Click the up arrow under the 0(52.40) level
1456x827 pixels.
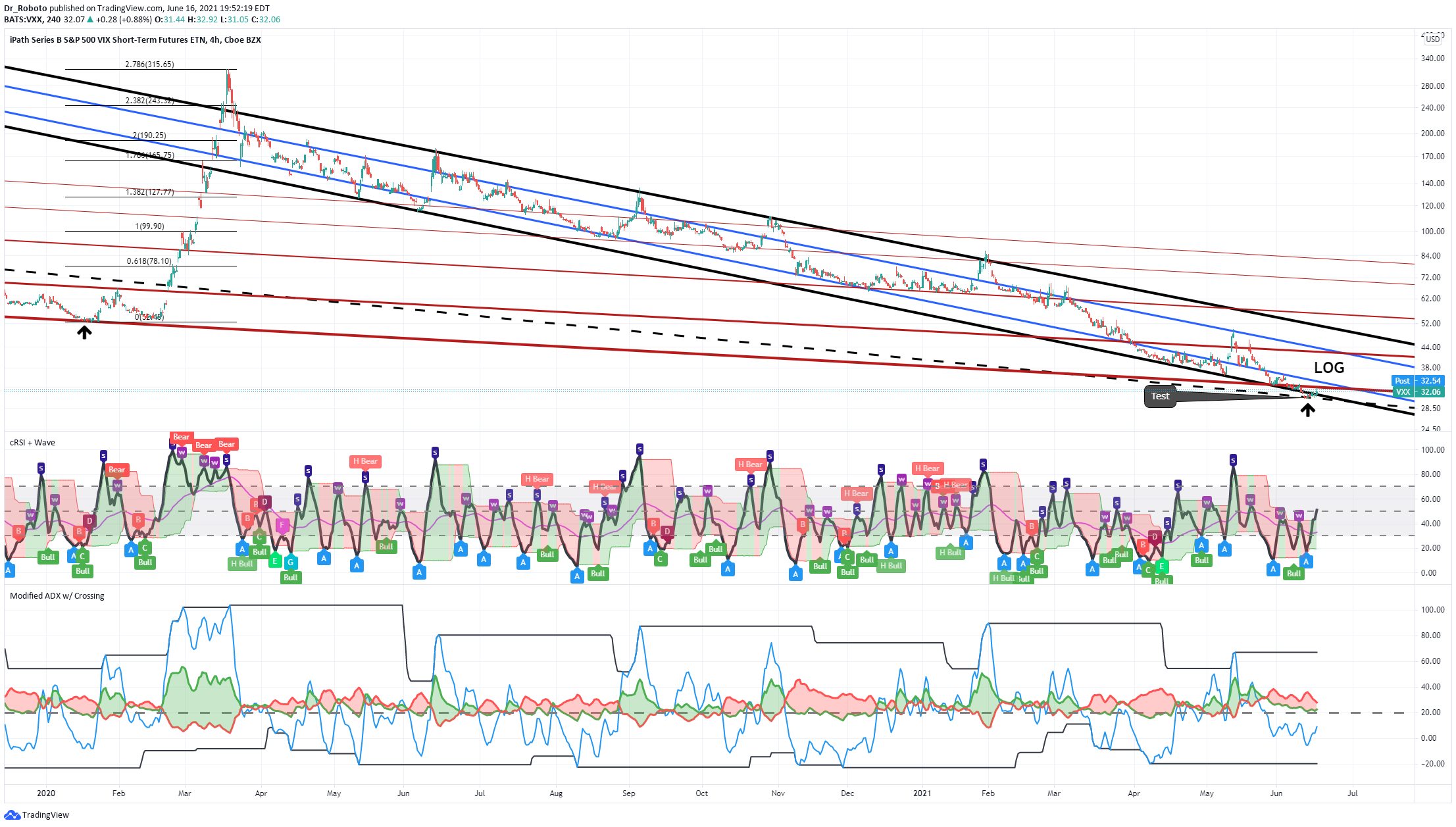[84, 332]
